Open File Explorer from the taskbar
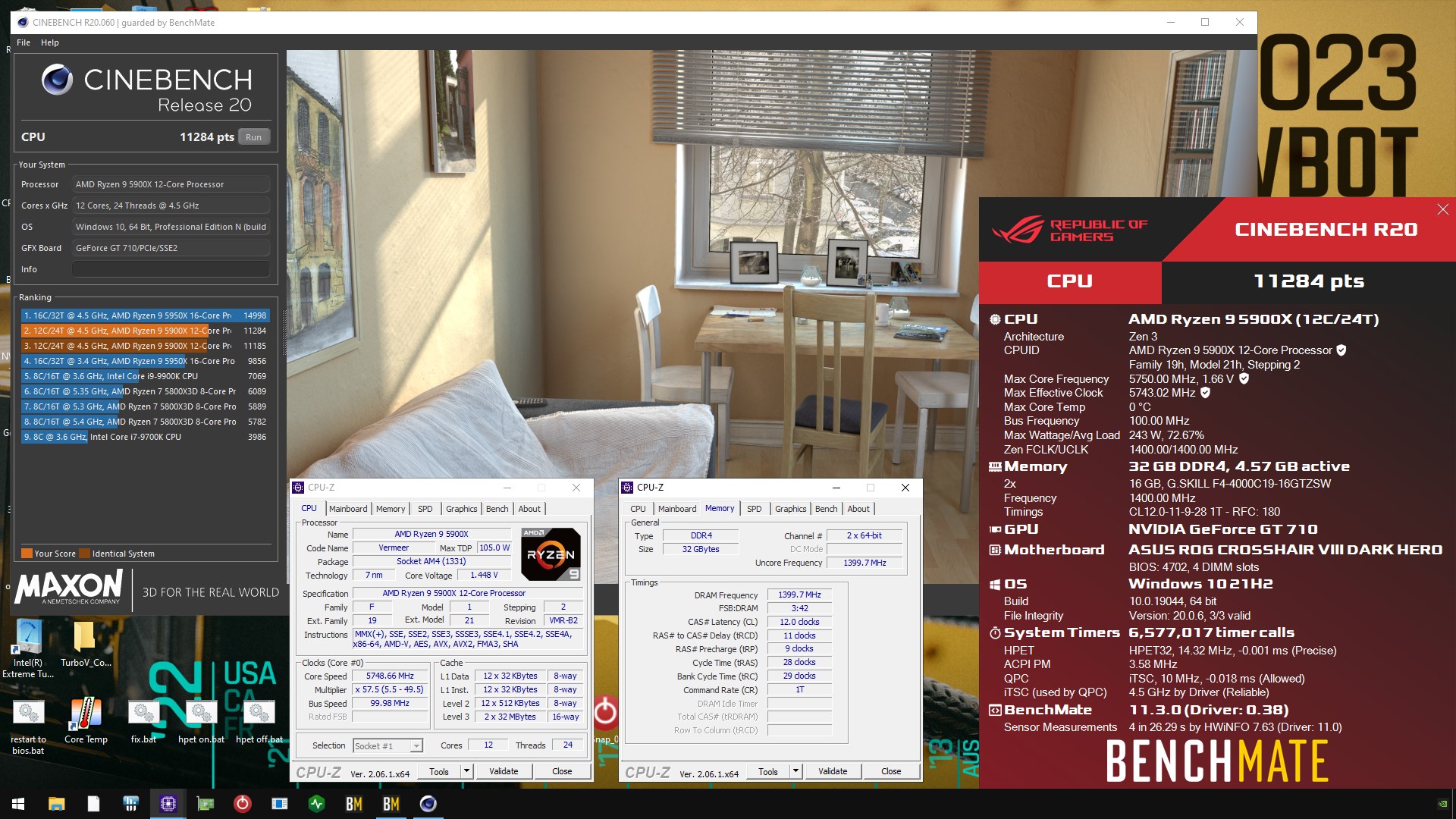1456x819 pixels. 56,804
